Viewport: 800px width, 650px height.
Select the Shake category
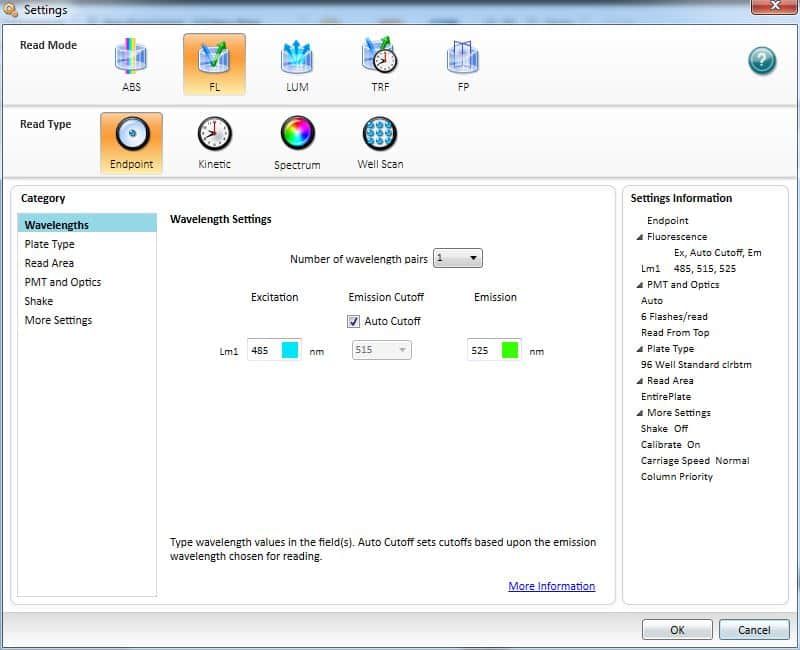coord(87,301)
